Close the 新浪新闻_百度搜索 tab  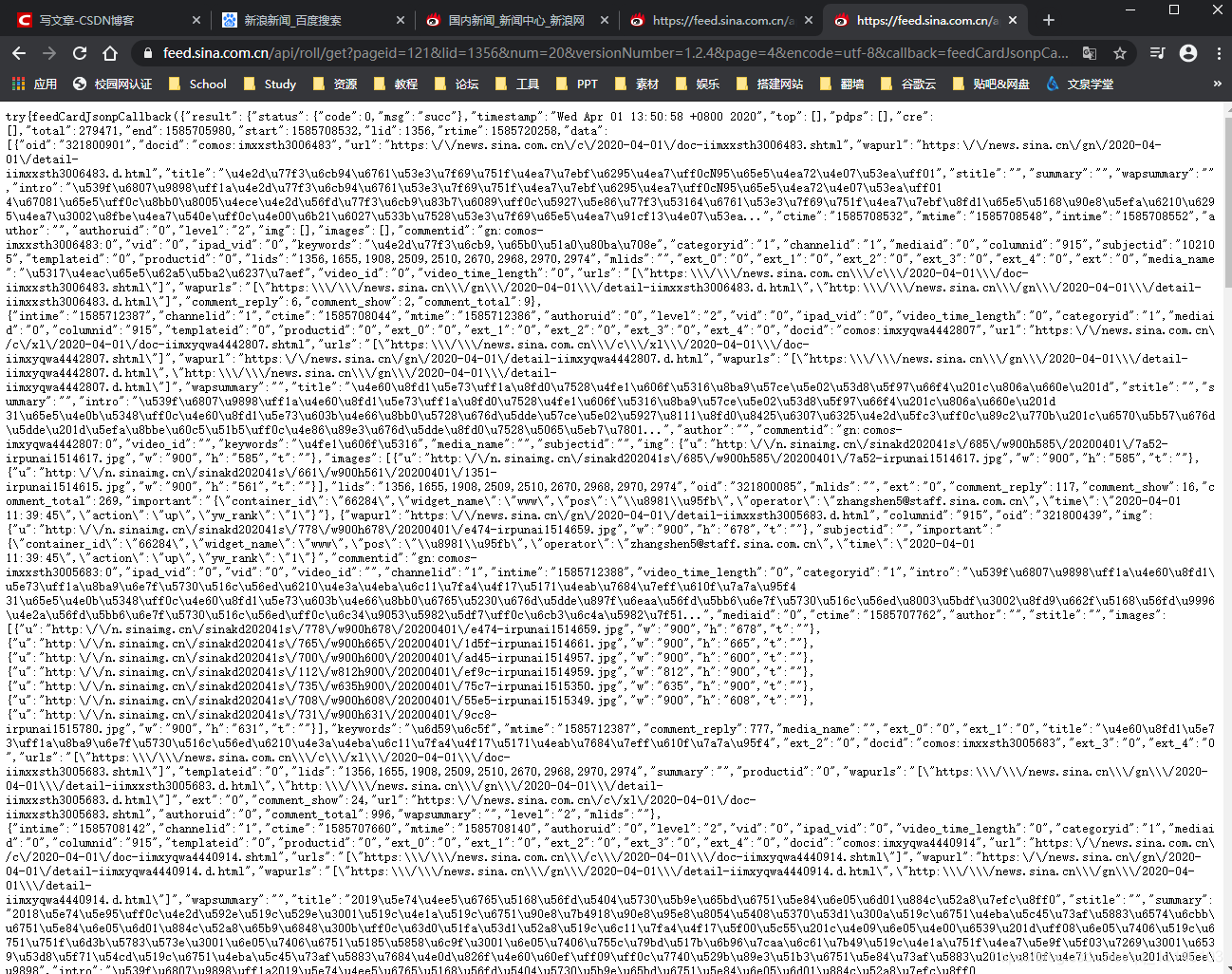pos(401,20)
